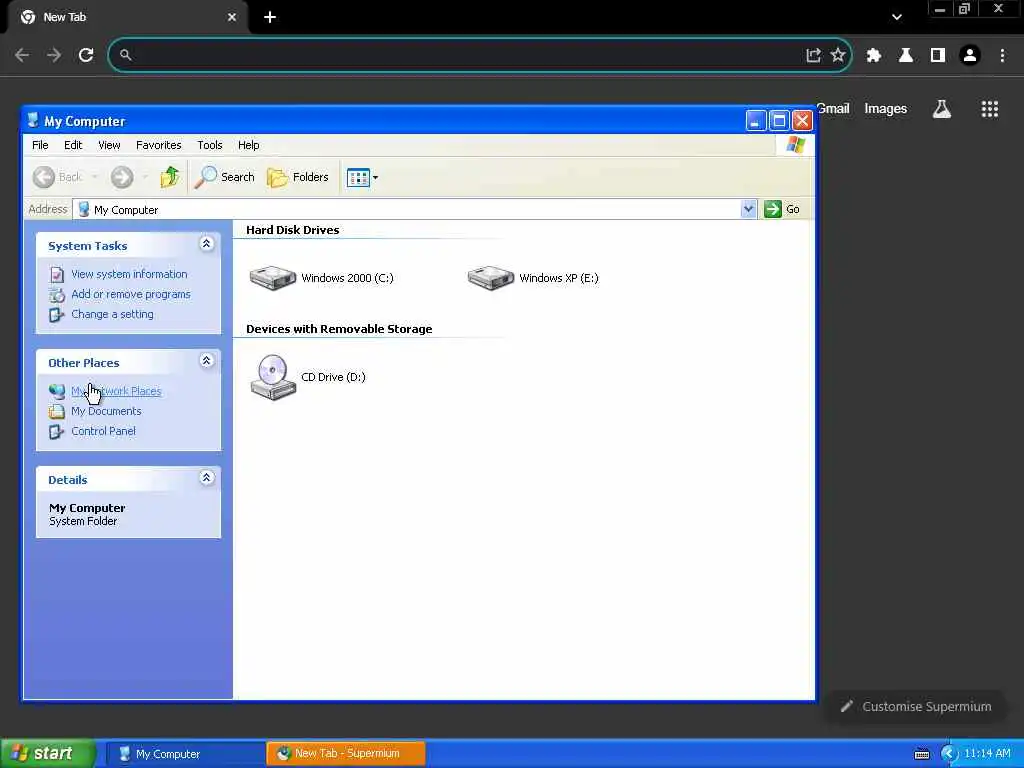The height and width of the screenshot is (768, 1024).
Task: Click Customise Supermium button
Action: coord(916,706)
